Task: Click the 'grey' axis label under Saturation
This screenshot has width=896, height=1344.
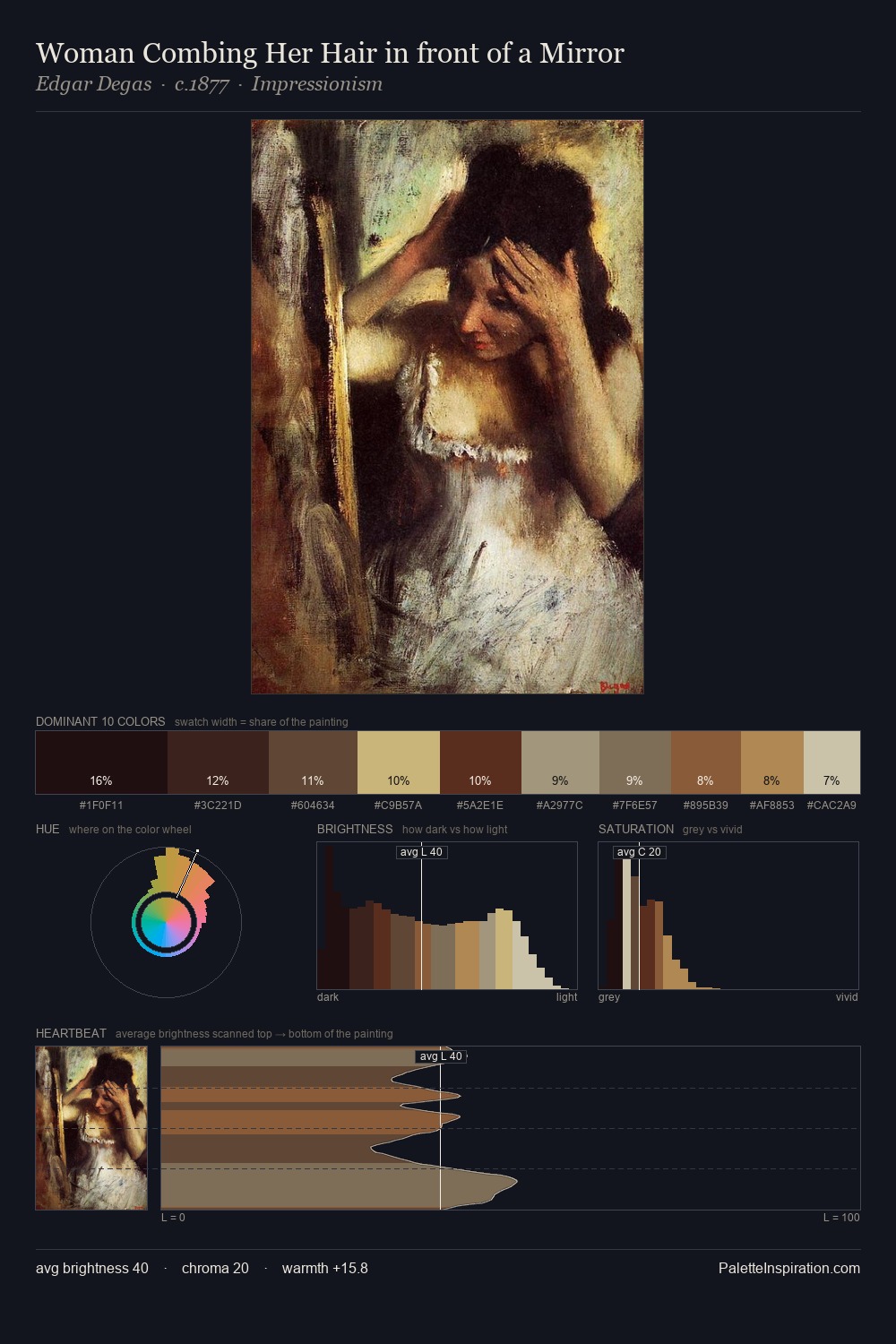Action: (609, 996)
